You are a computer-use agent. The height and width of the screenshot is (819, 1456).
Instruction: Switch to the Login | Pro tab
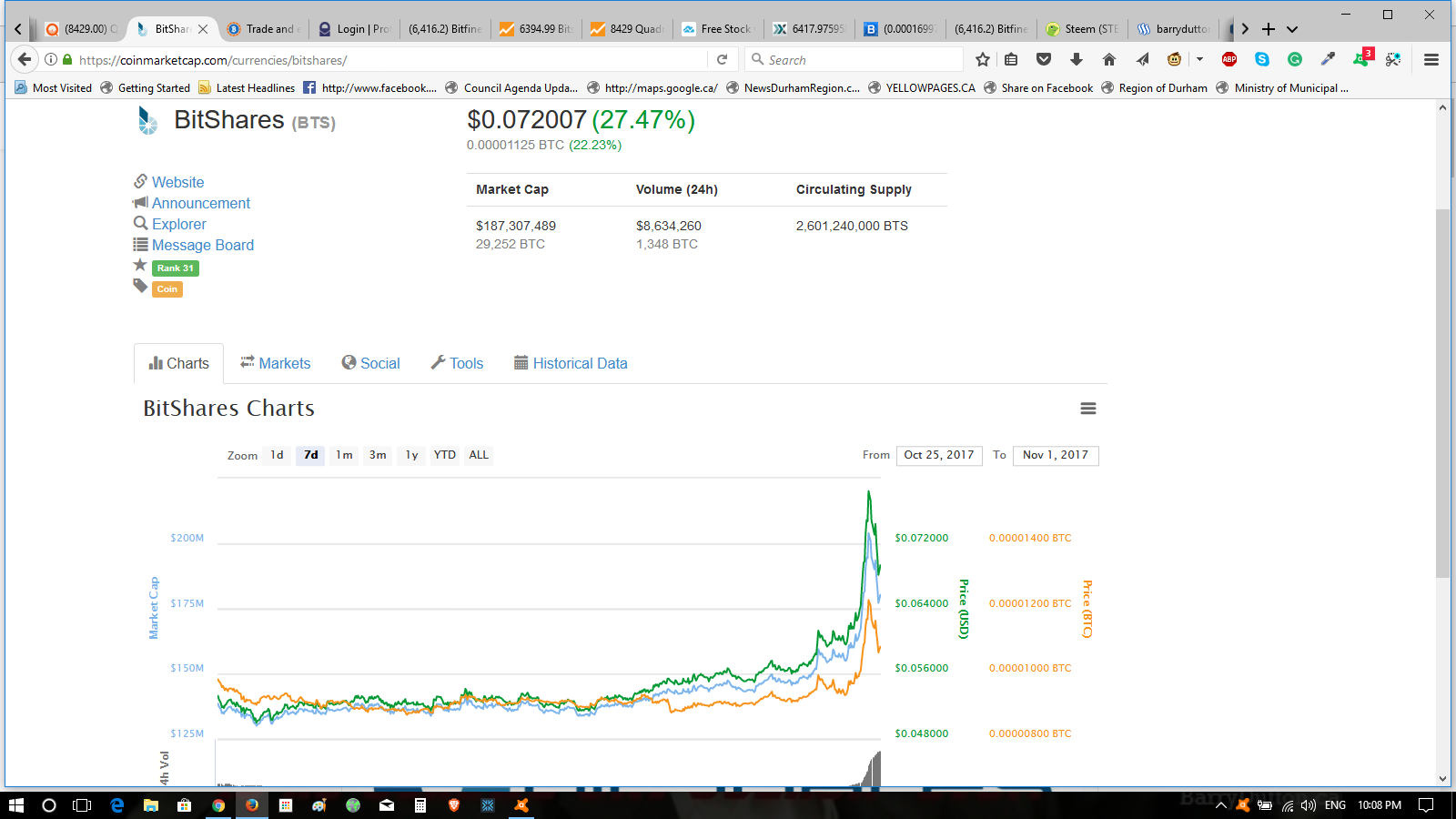pyautogui.click(x=354, y=29)
